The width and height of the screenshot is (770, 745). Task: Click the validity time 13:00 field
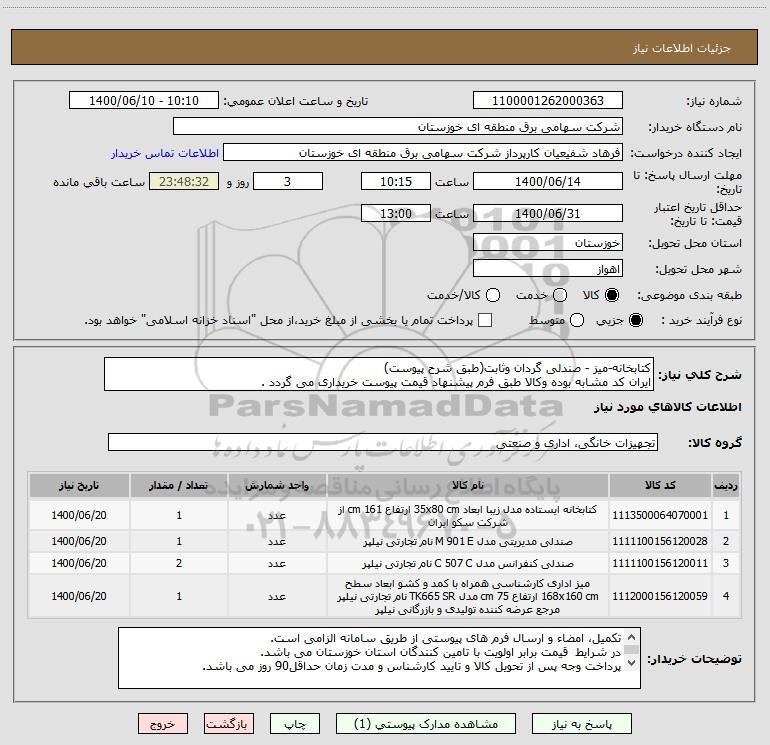coord(396,214)
